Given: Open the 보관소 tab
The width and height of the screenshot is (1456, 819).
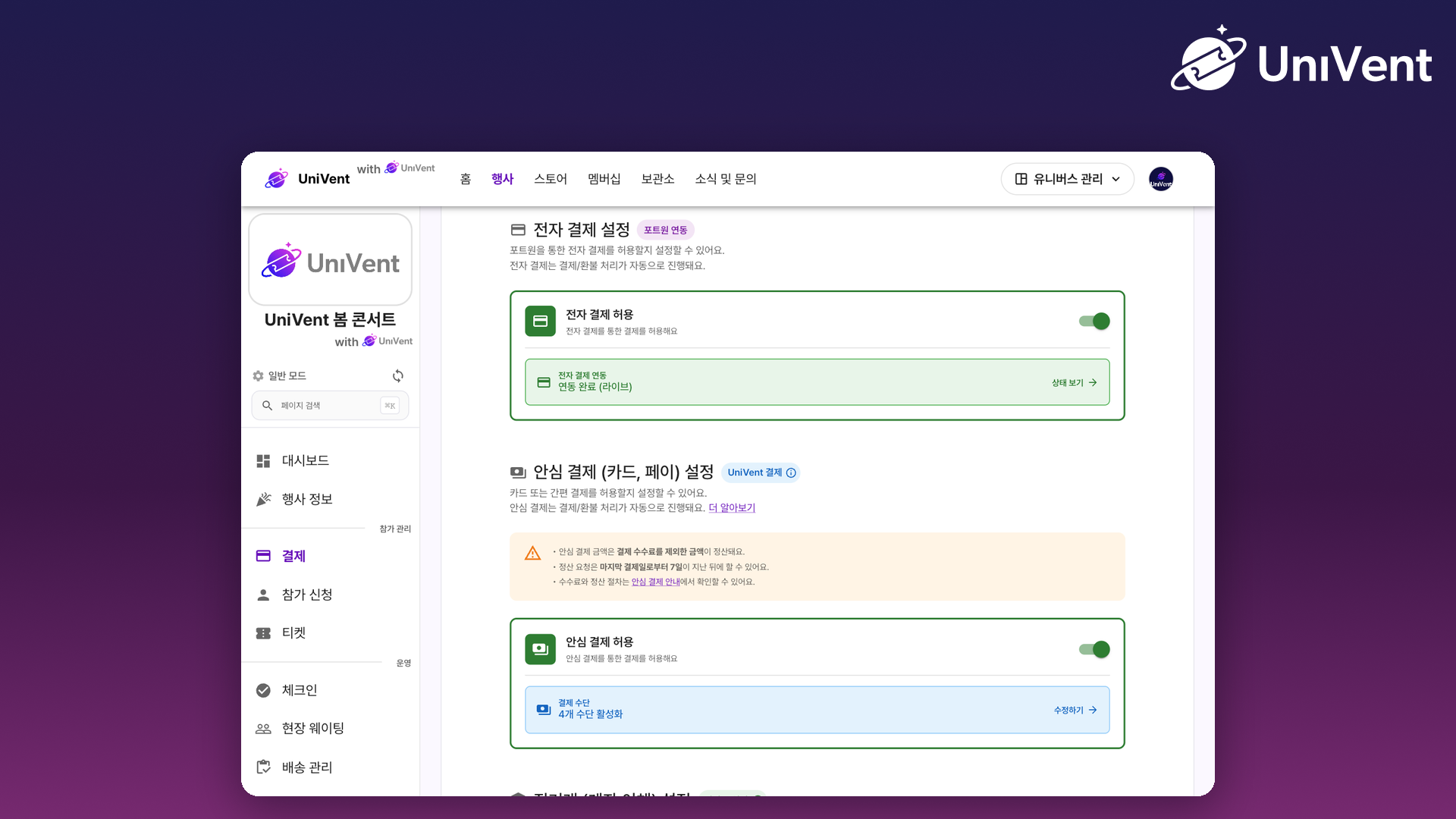Looking at the screenshot, I should point(657,179).
